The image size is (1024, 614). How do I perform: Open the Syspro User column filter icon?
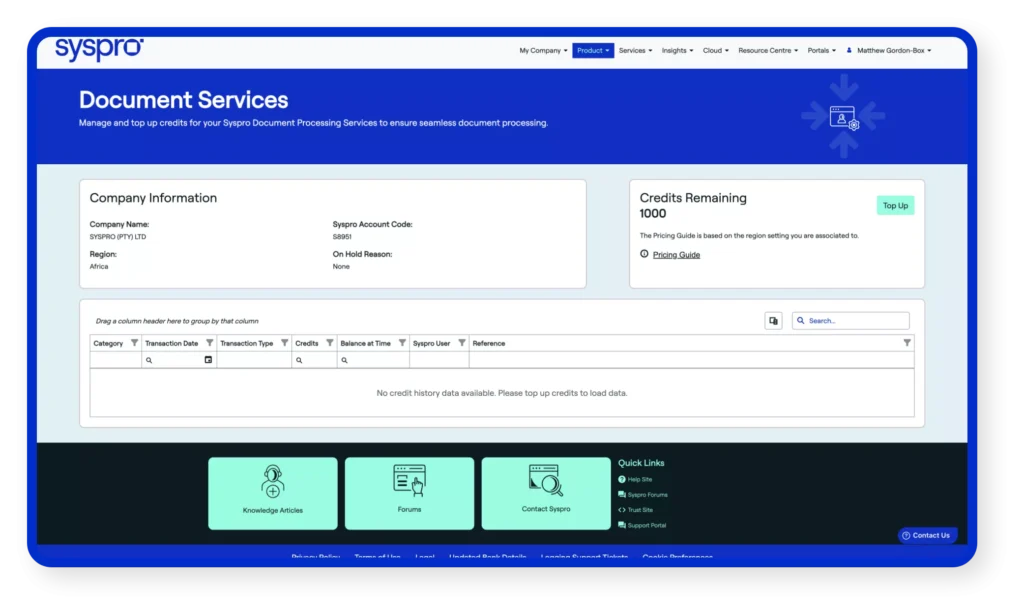pyautogui.click(x=462, y=343)
